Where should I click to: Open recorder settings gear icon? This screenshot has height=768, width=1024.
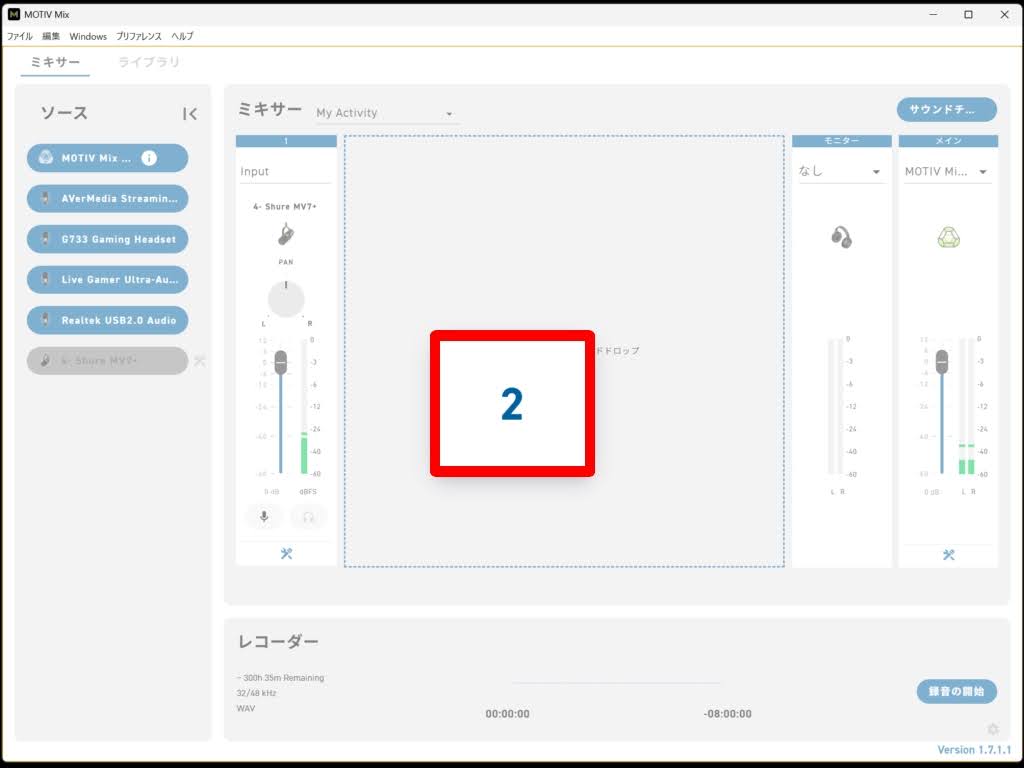992,729
